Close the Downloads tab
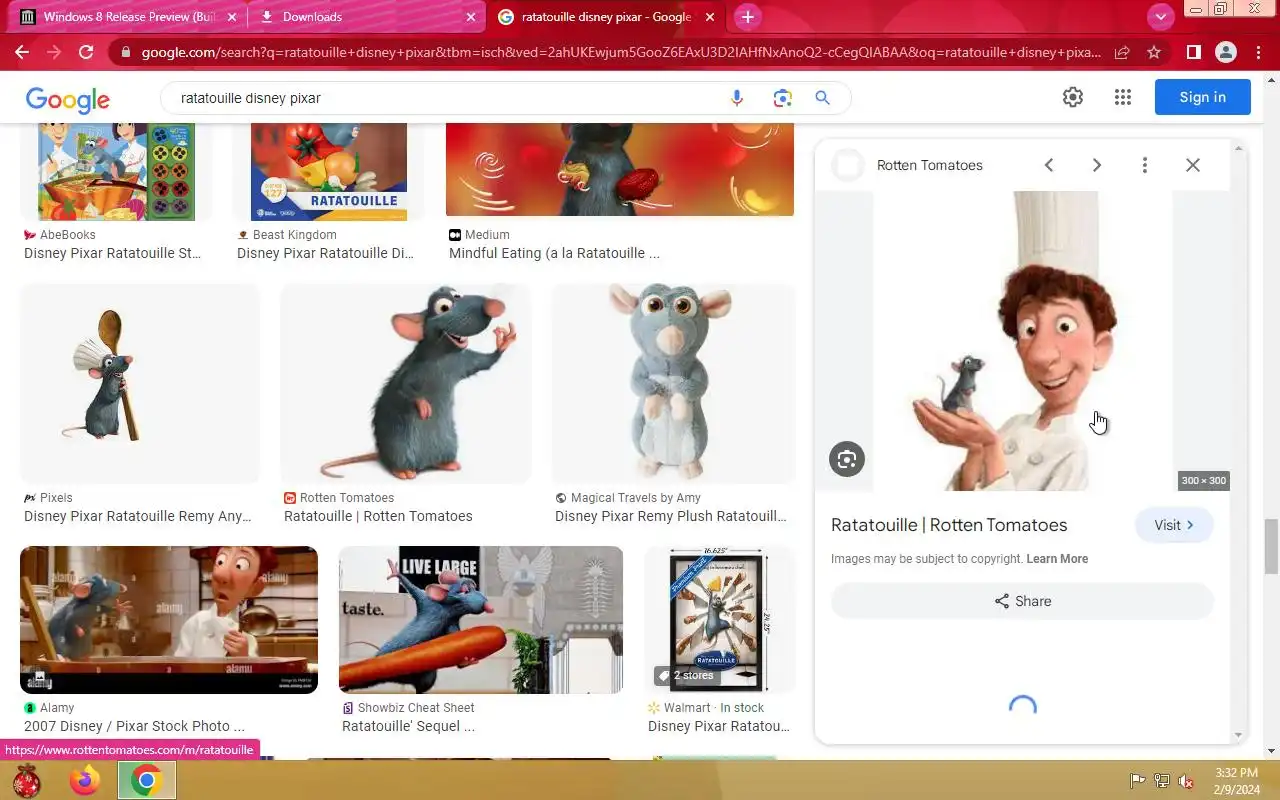 tap(471, 17)
